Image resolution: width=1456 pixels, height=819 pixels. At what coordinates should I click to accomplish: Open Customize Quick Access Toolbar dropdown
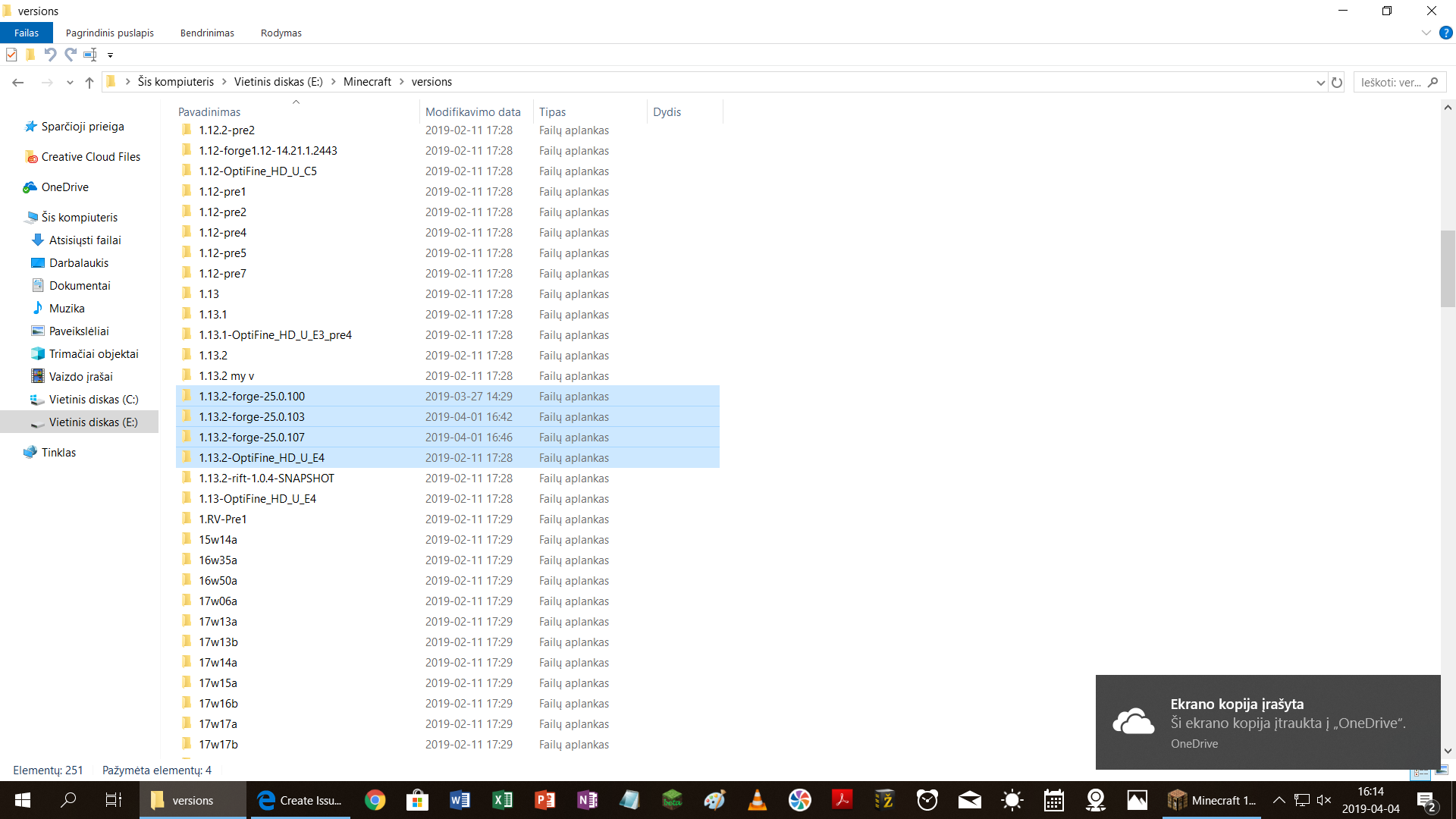pyautogui.click(x=110, y=55)
